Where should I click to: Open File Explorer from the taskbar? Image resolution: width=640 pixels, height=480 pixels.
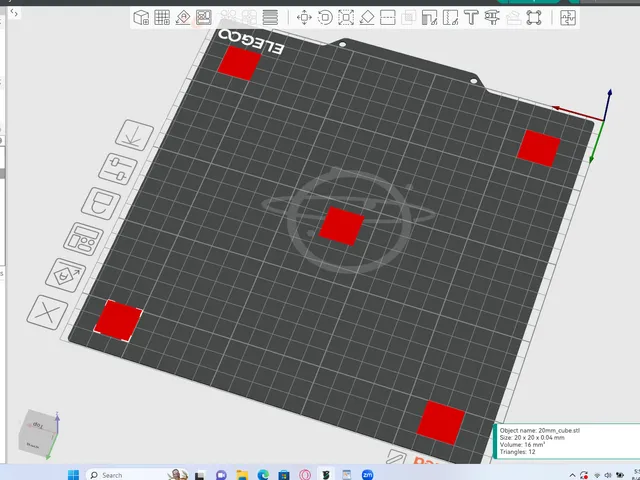[242, 475]
